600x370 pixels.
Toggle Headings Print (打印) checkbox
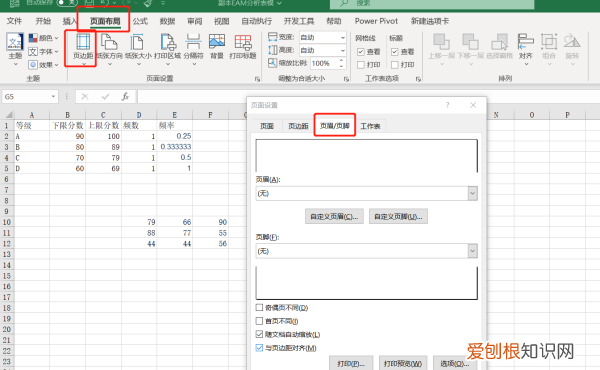(x=395, y=65)
